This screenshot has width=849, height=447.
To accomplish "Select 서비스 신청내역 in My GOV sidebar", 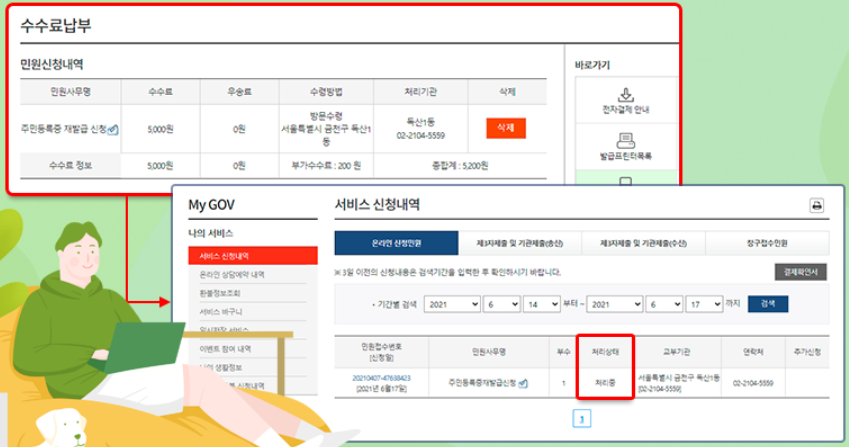I will (253, 256).
